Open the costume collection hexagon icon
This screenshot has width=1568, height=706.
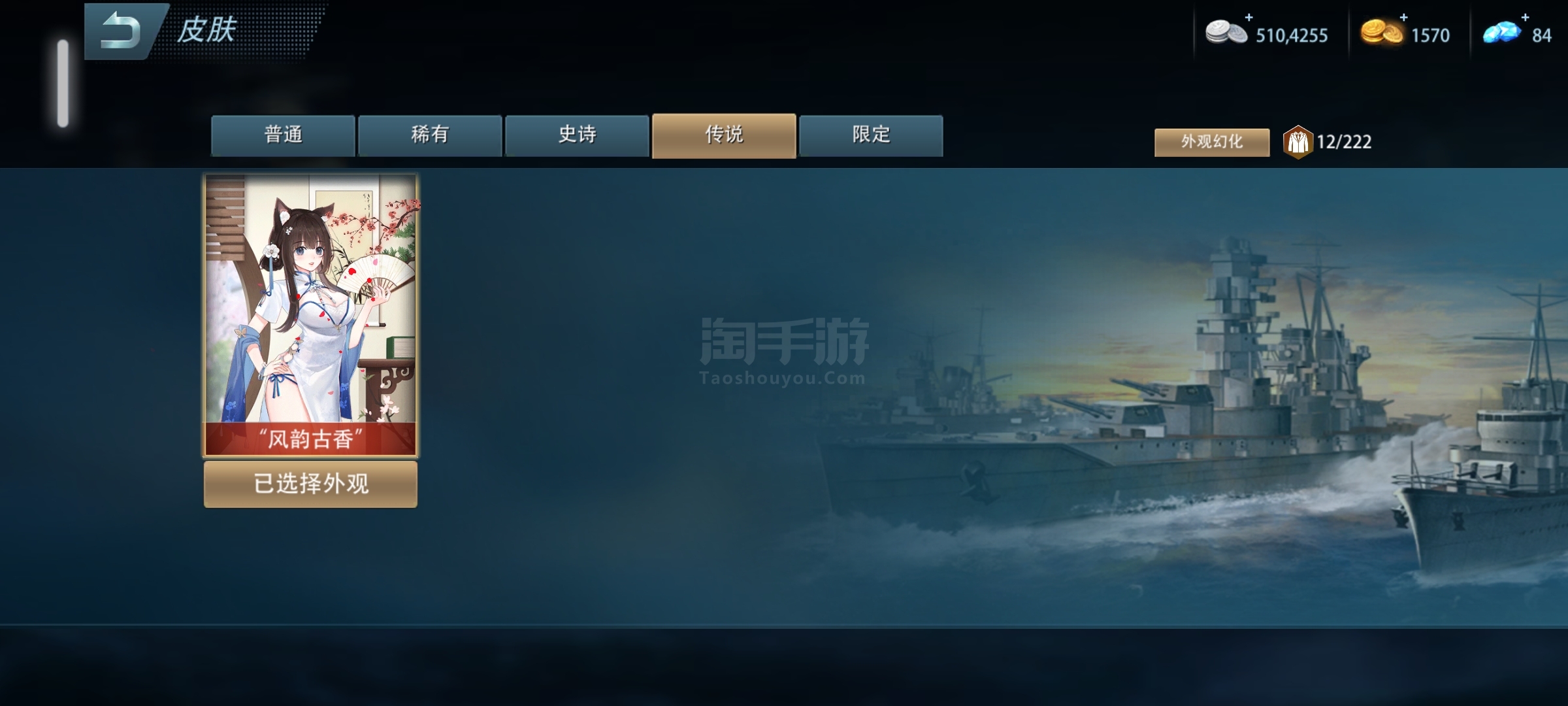1298,142
